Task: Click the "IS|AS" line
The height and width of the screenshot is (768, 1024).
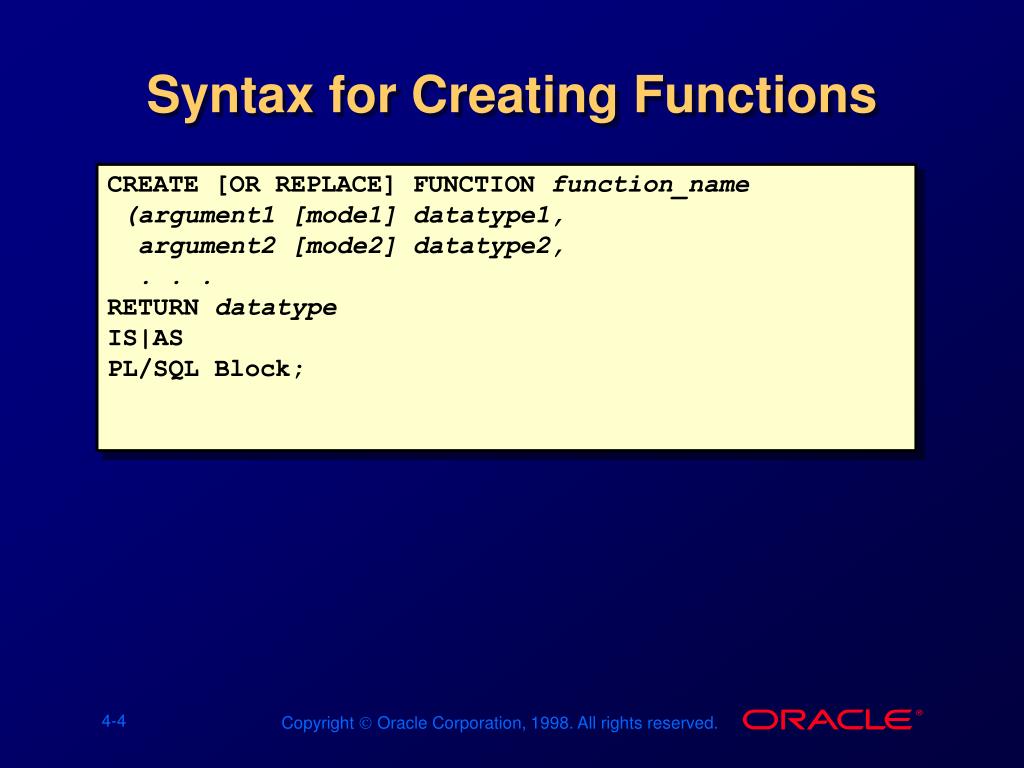Action: pos(145,338)
